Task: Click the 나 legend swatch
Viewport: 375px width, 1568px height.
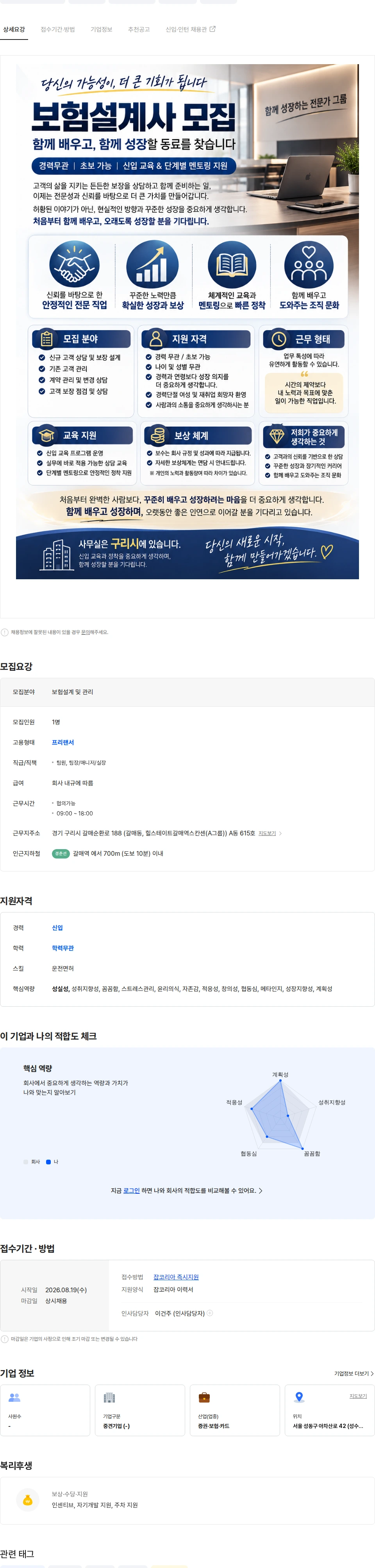Action: (x=48, y=1162)
